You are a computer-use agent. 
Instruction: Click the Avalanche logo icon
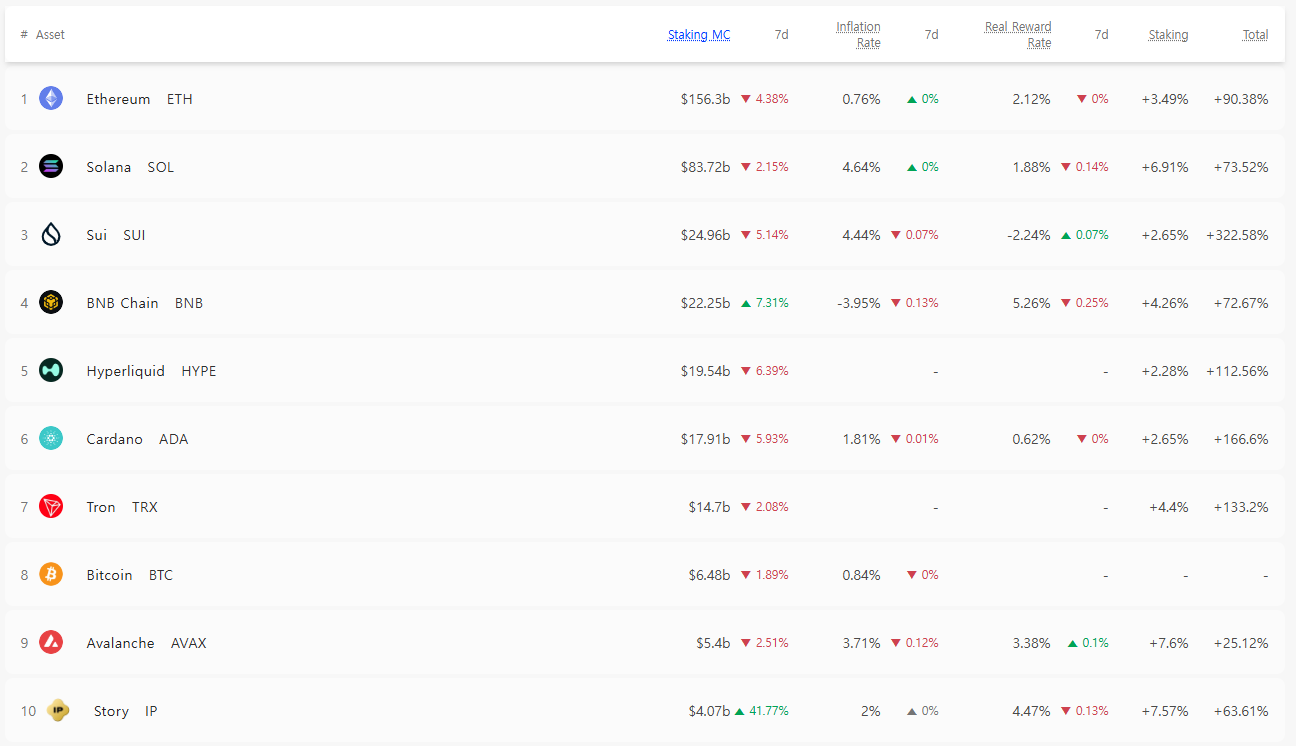[x=51, y=643]
